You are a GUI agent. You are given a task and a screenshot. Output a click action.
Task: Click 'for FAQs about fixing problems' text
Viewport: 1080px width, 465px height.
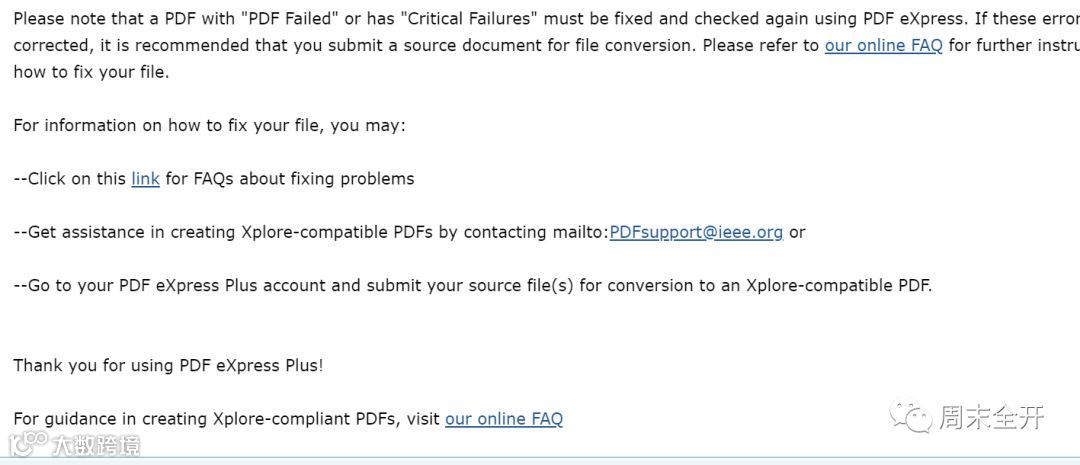click(x=289, y=179)
